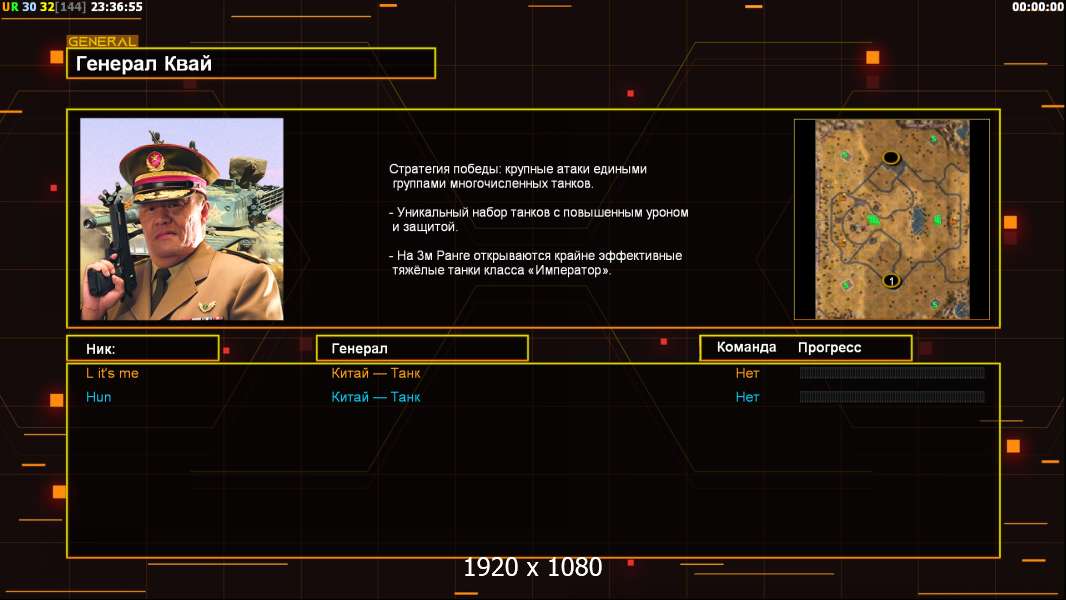
Task: Select player 'Hun' nickname
Action: point(98,397)
